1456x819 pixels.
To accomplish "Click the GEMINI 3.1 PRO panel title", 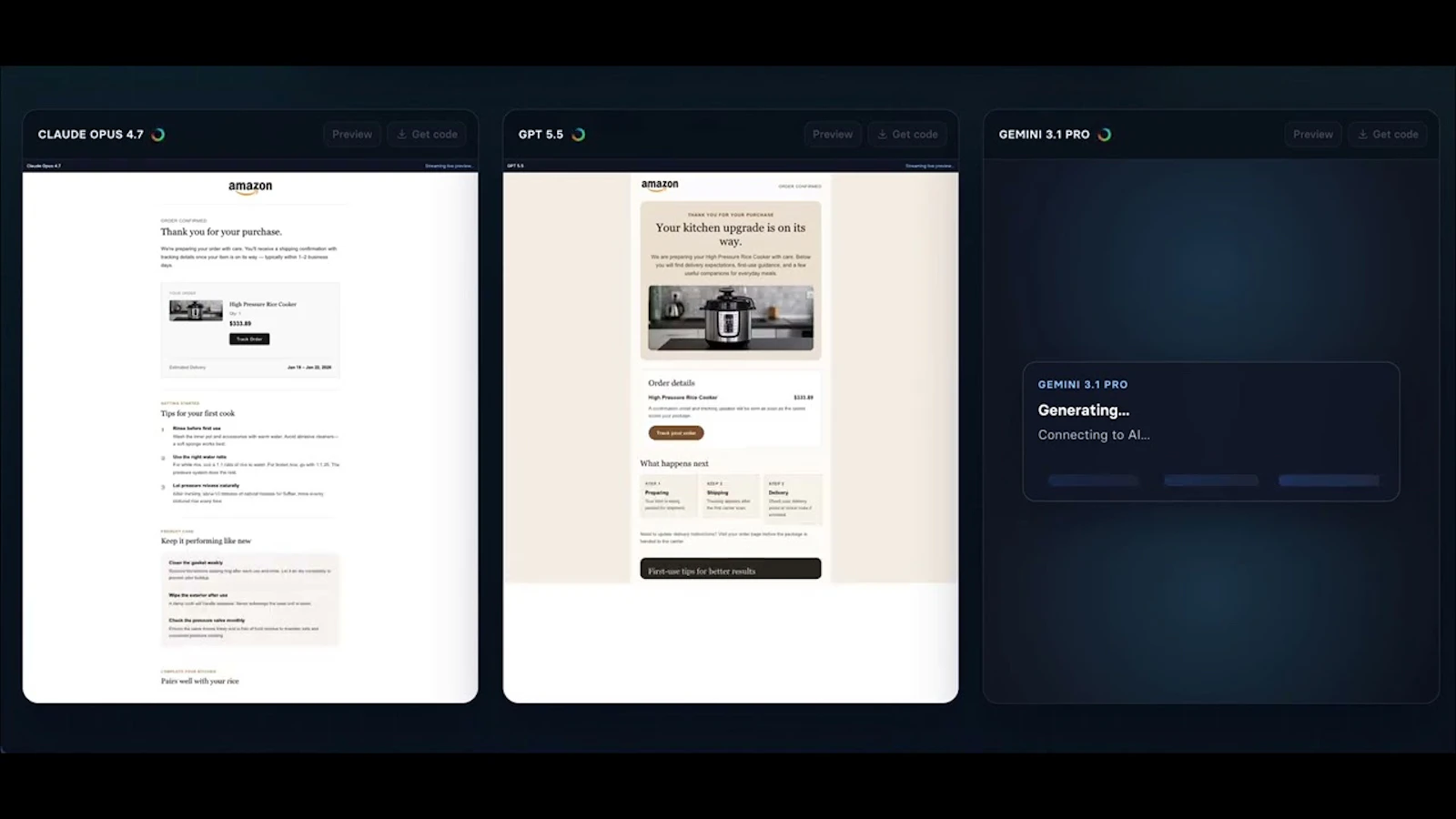I will [x=1044, y=135].
